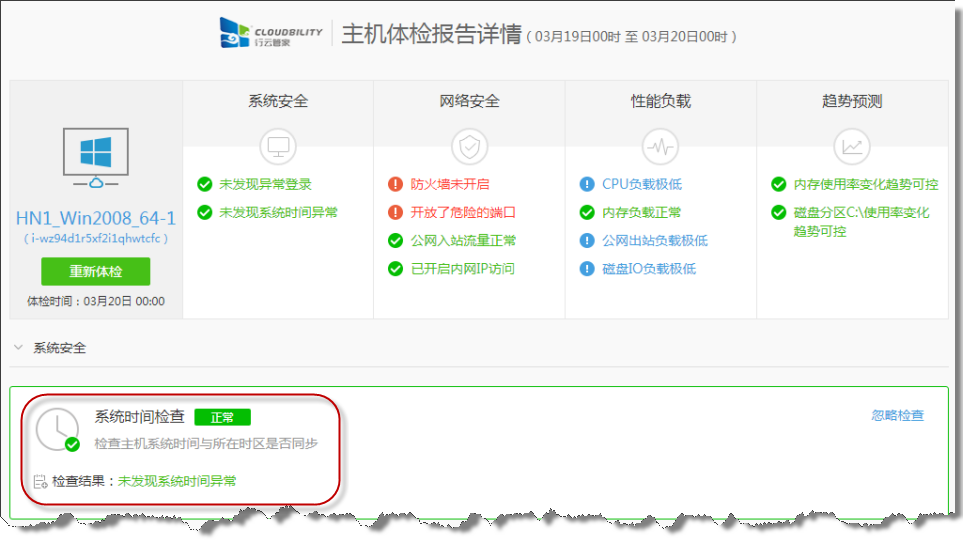The height and width of the screenshot is (540, 963).
Task: Select 磁盘IO负载极低 result item
Action: click(648, 268)
